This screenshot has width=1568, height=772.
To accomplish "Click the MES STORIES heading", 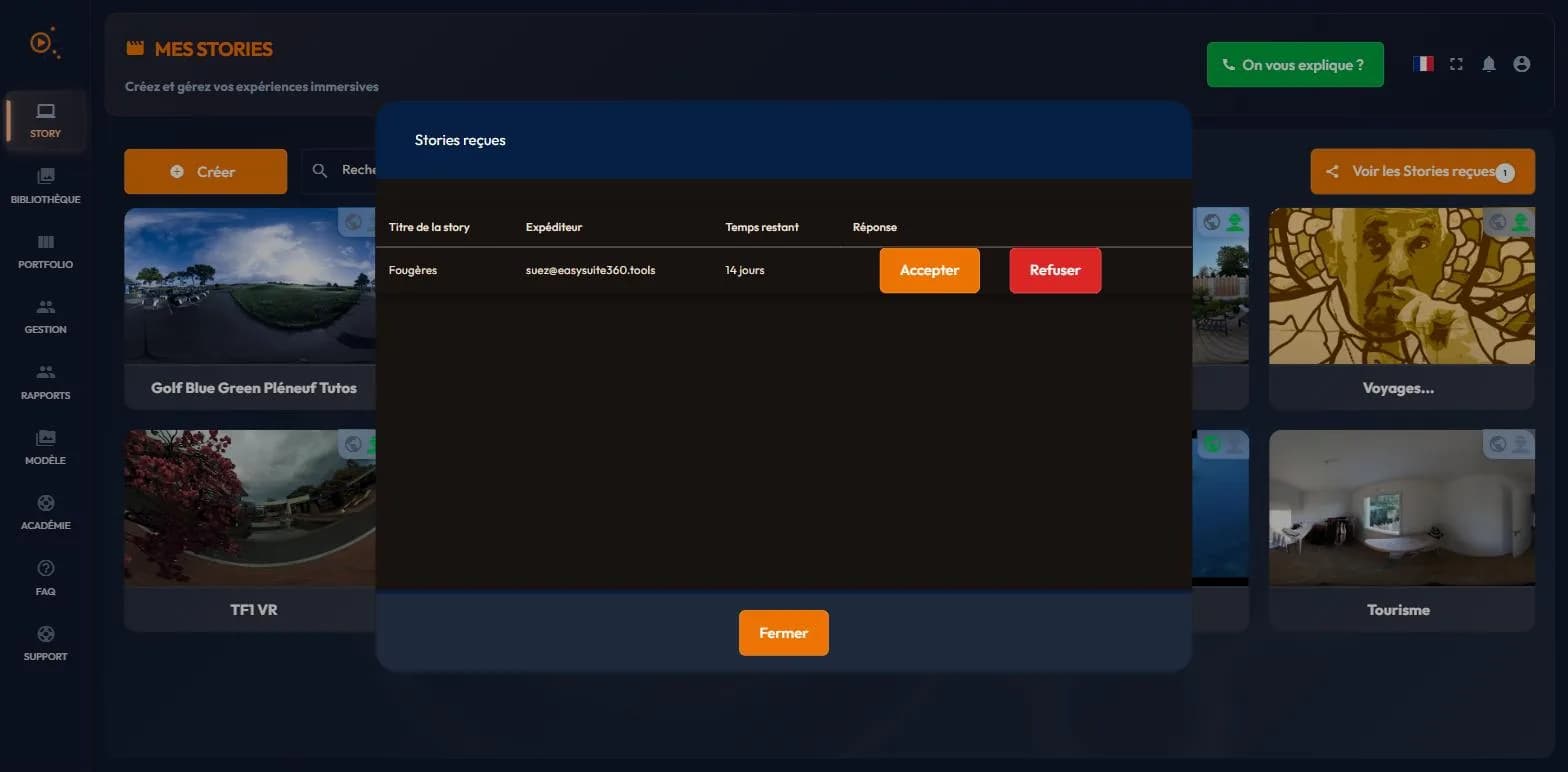I will [213, 49].
